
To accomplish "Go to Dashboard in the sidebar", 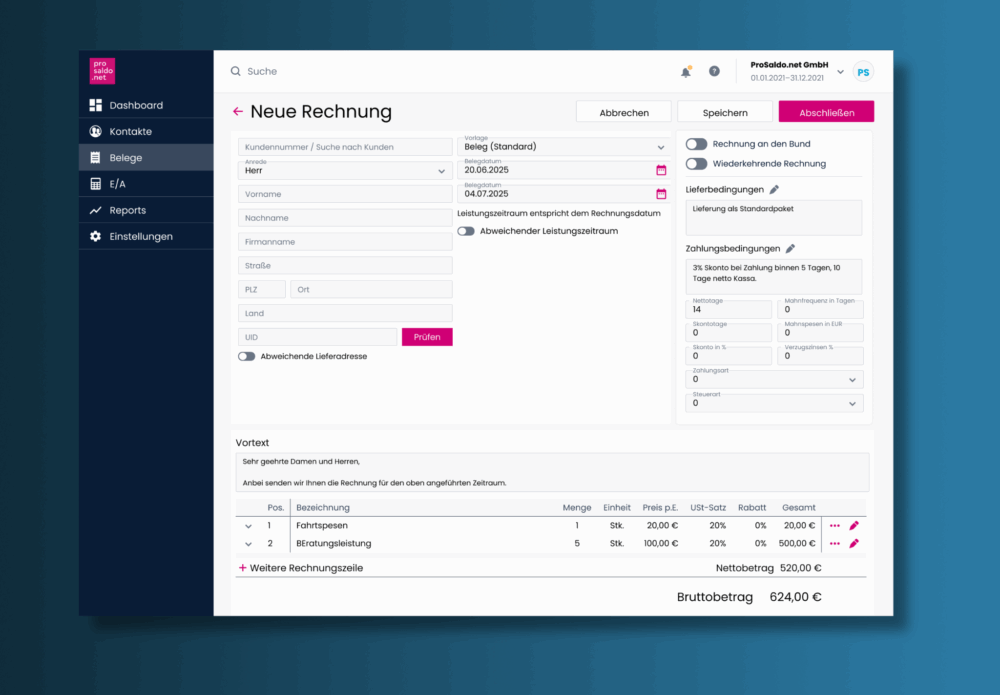I will tap(136, 105).
